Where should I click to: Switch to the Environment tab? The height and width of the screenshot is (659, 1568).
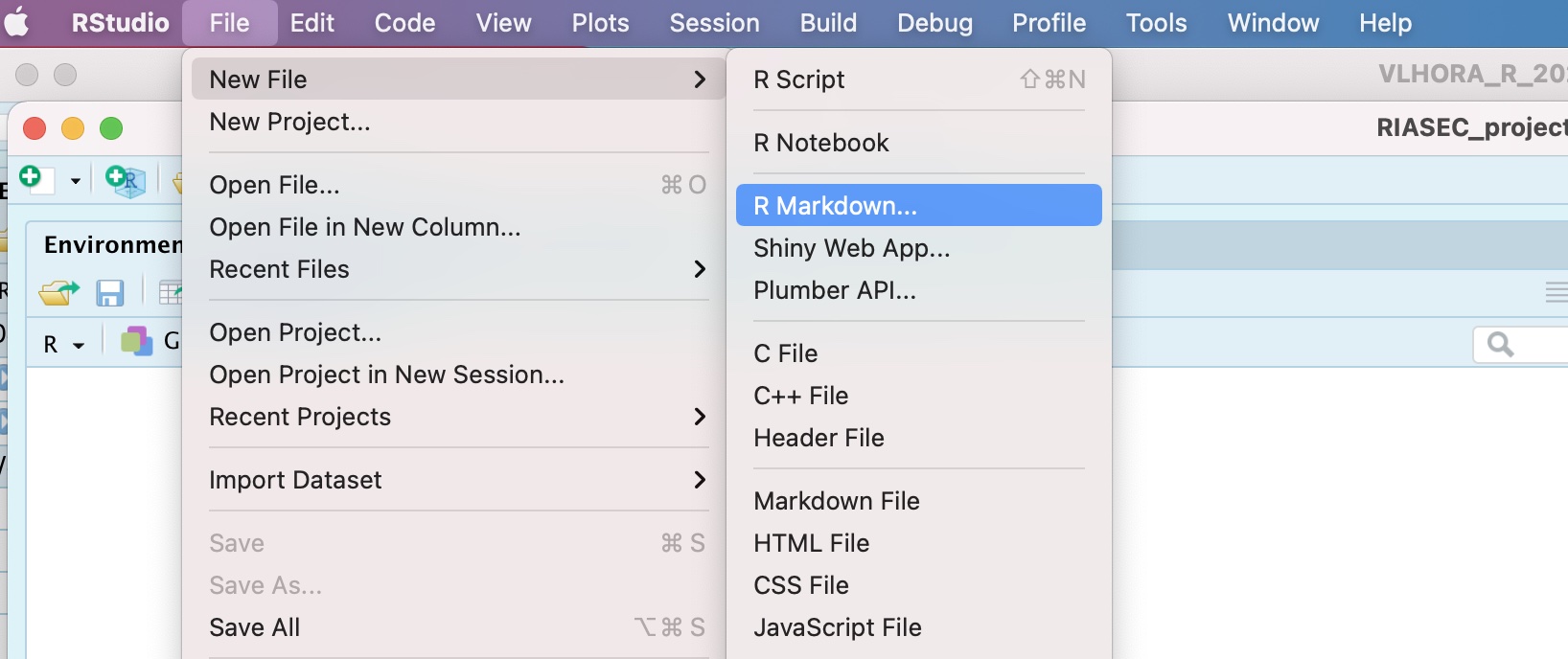pos(112,245)
